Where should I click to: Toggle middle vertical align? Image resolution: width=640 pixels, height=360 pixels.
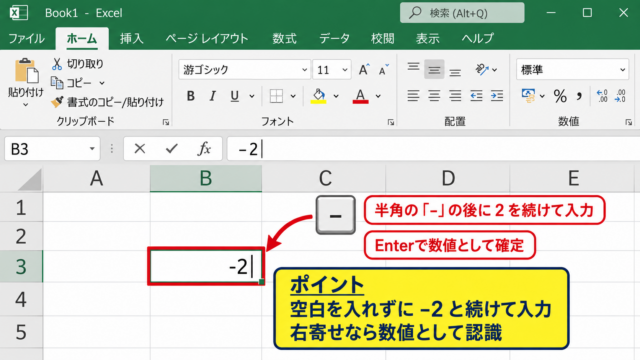[x=434, y=69]
